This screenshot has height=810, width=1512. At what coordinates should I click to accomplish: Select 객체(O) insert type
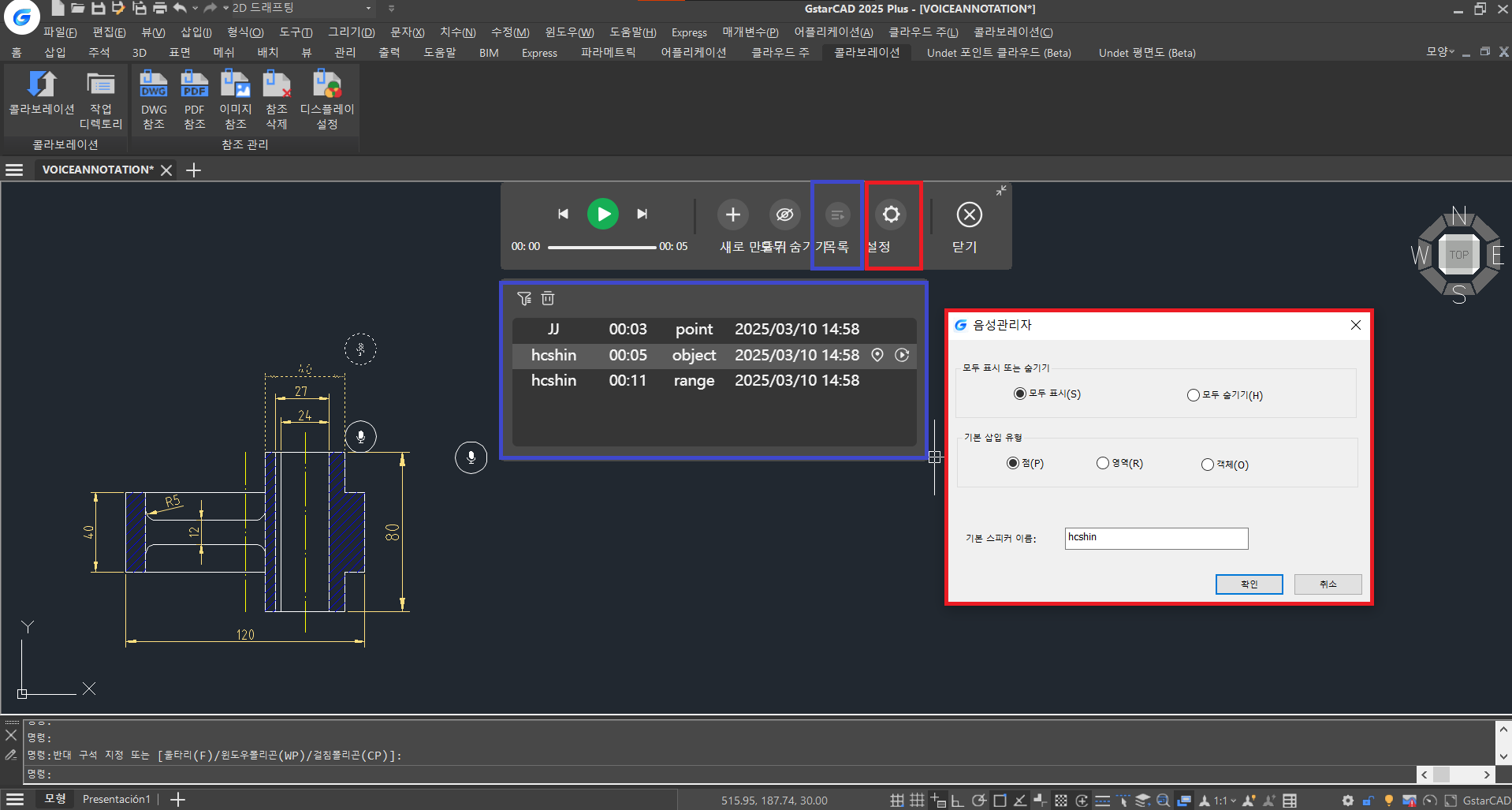pyautogui.click(x=1208, y=465)
